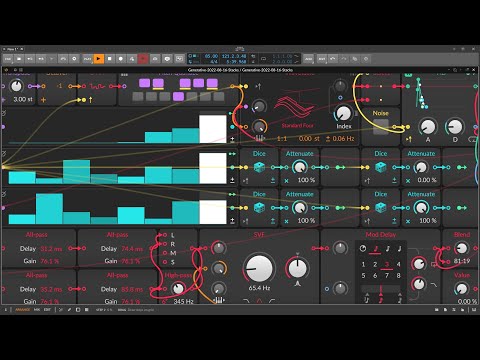Screen dimensions: 480x360
Task: Click the circular Record button in transport
Action: click(x=121, y=59)
